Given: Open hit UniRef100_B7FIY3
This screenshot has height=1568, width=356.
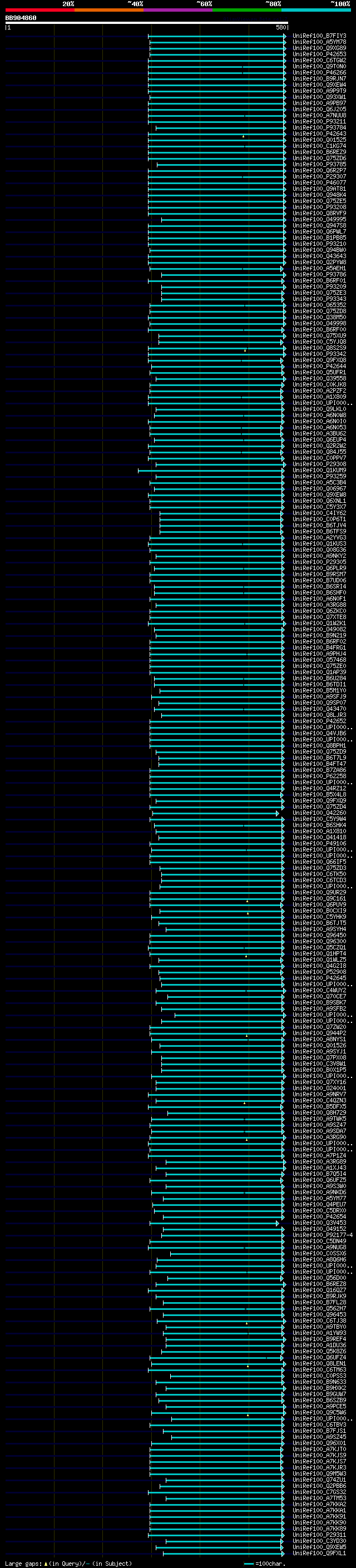Looking at the screenshot, I should 319,36.
